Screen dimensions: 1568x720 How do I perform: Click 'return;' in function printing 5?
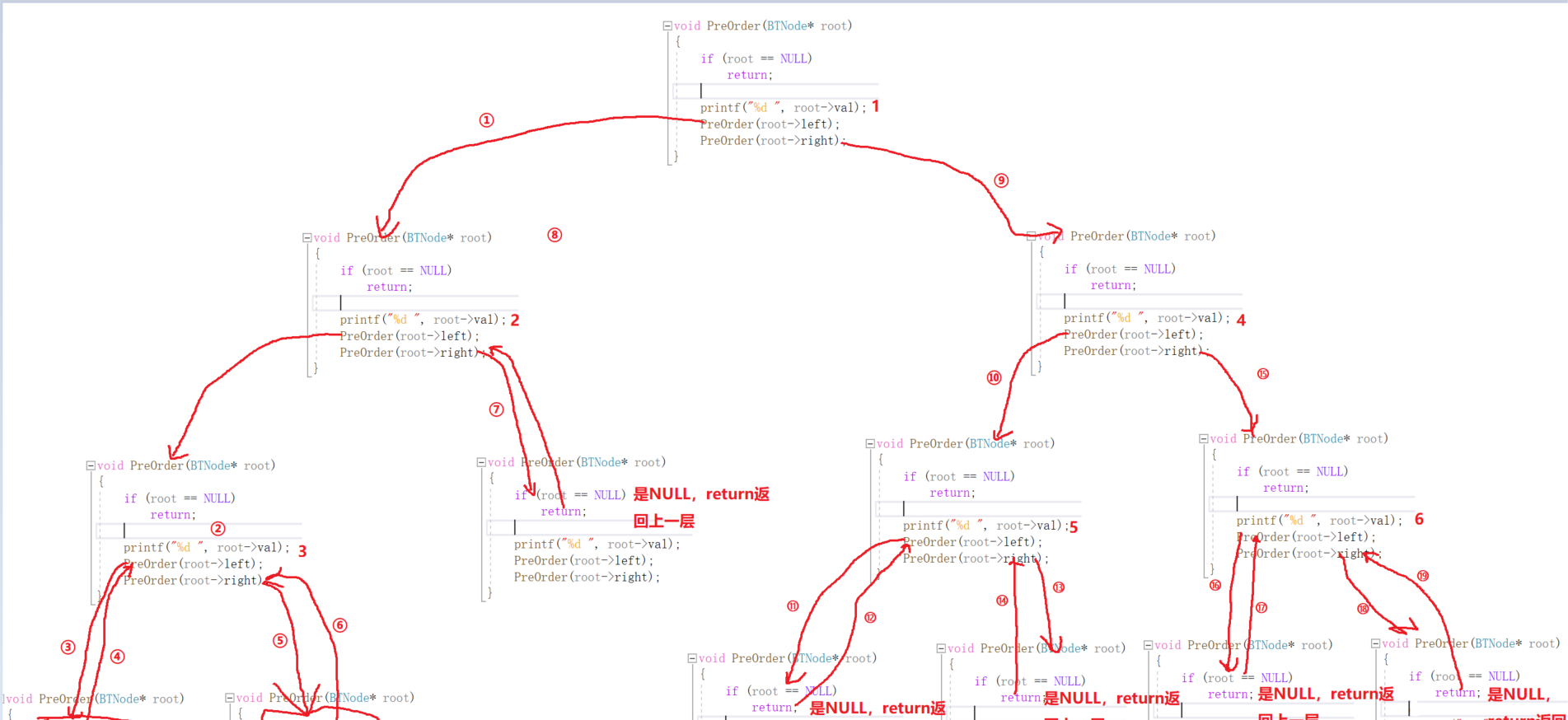pos(953,493)
